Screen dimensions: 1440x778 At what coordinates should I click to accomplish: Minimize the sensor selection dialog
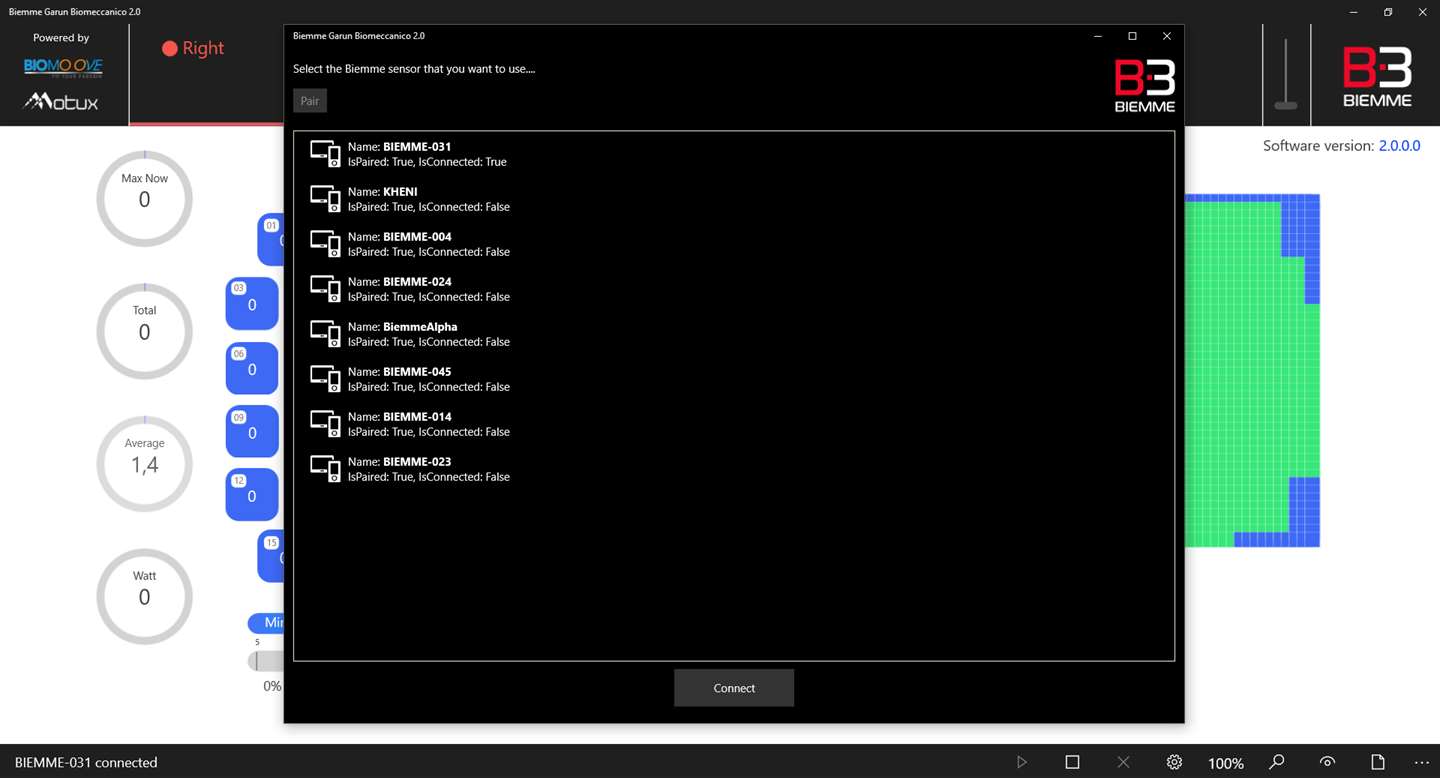pos(1098,36)
